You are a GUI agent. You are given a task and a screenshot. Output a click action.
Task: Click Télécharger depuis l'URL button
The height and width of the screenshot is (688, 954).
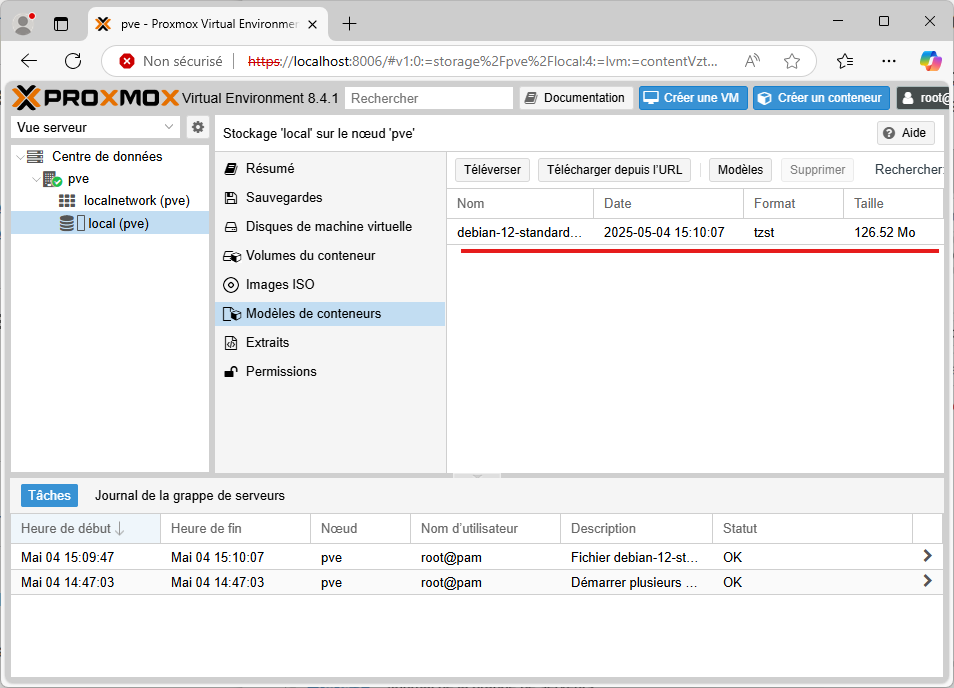(x=615, y=170)
